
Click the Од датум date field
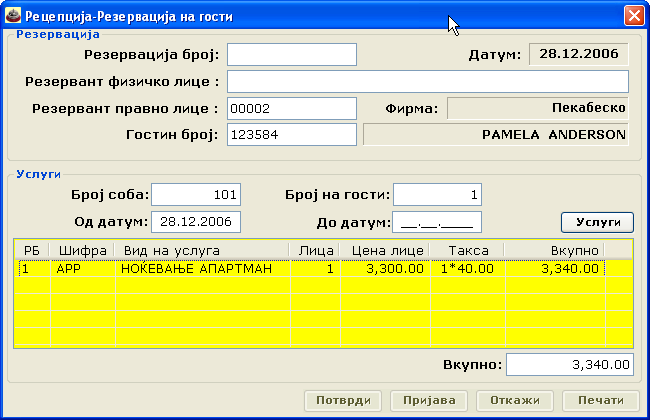coord(196,221)
